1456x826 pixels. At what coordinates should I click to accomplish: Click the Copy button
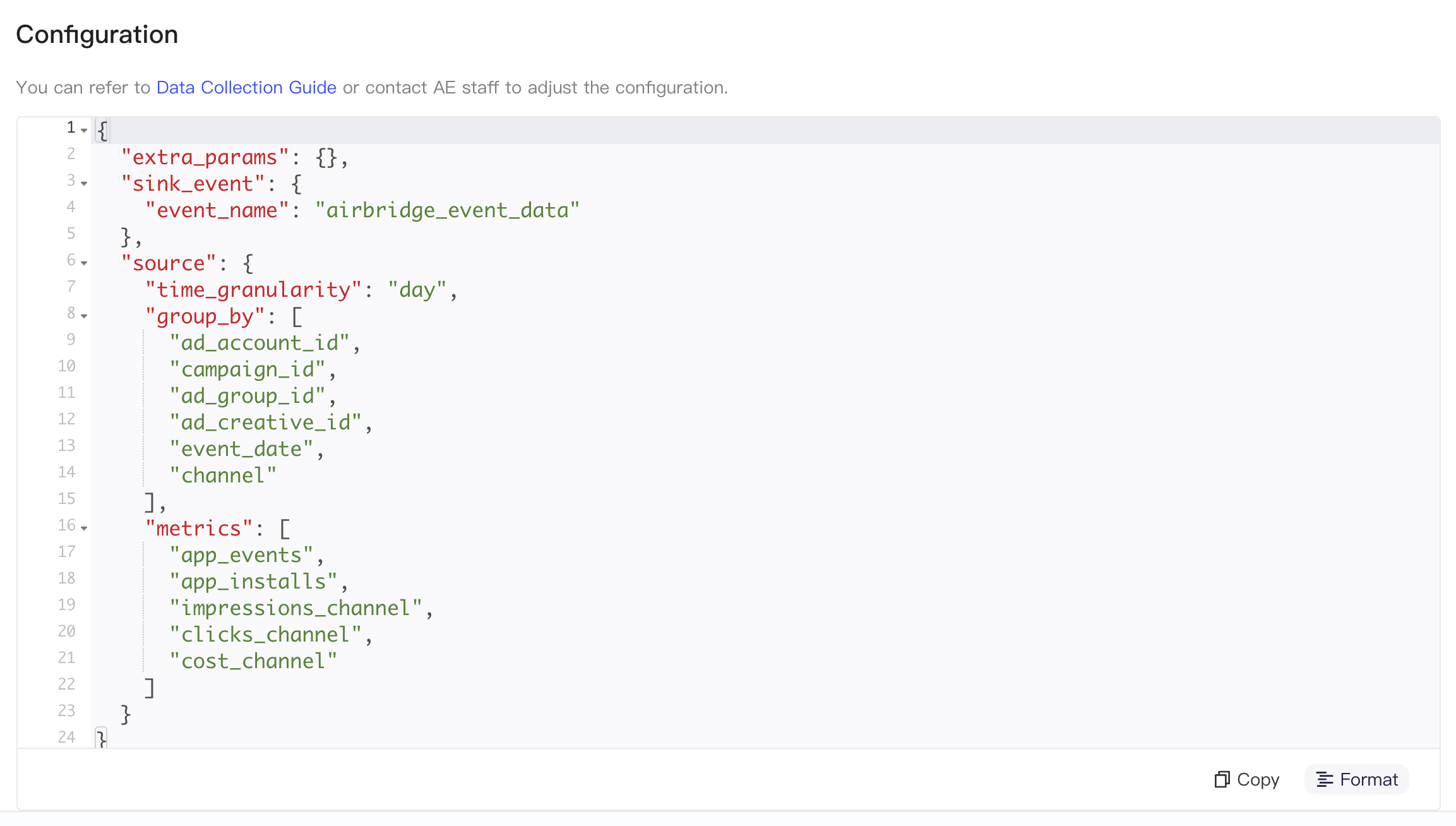pos(1247,779)
